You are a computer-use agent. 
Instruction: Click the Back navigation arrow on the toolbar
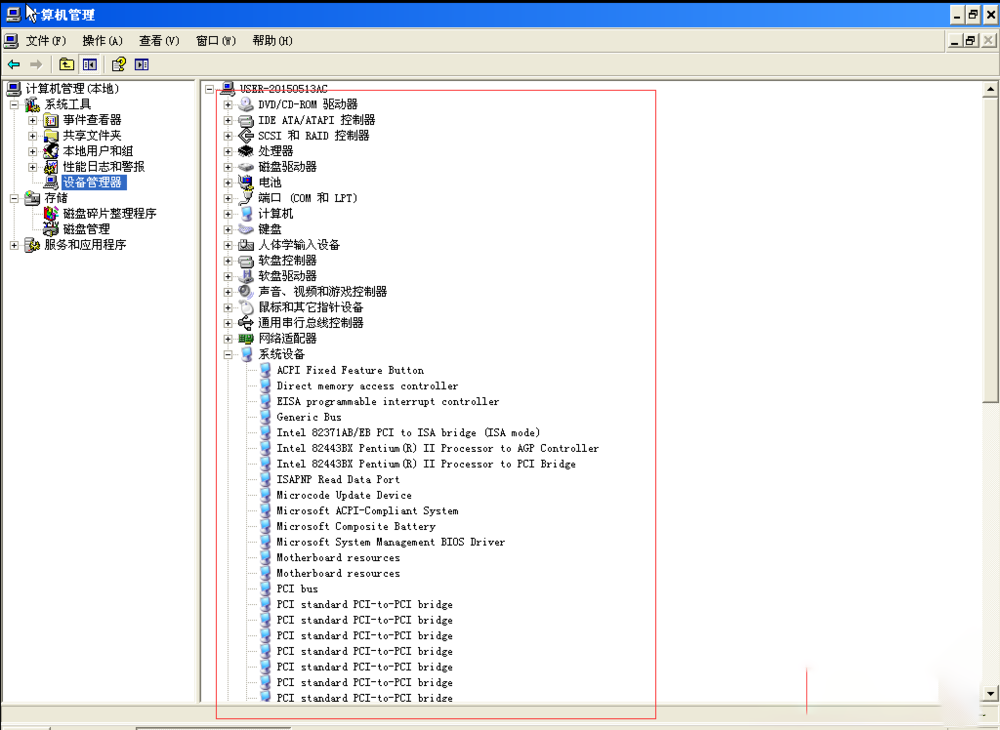coord(13,64)
